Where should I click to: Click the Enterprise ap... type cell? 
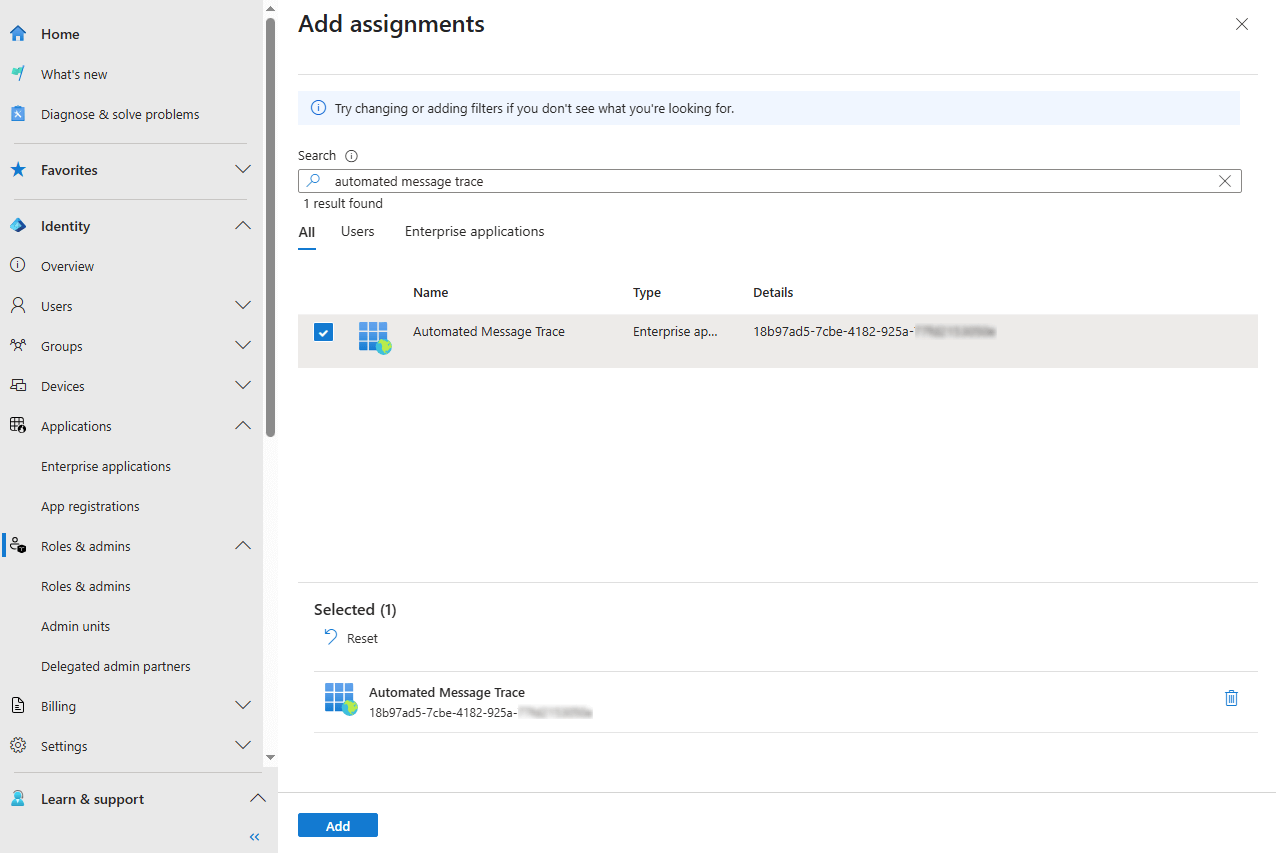(x=675, y=332)
